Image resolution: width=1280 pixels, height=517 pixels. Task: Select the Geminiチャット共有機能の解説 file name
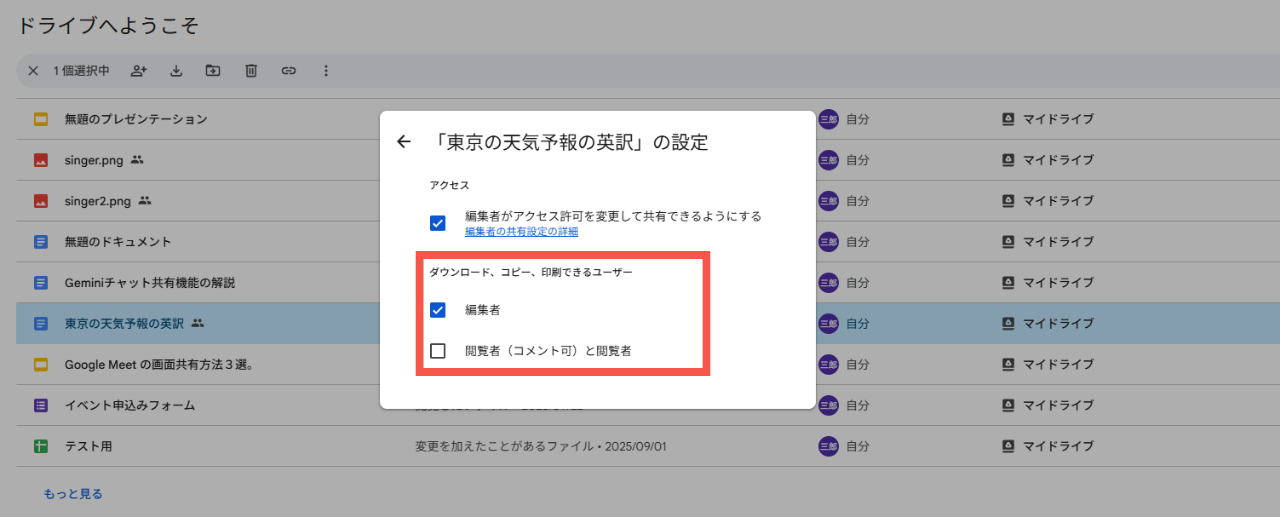(150, 283)
